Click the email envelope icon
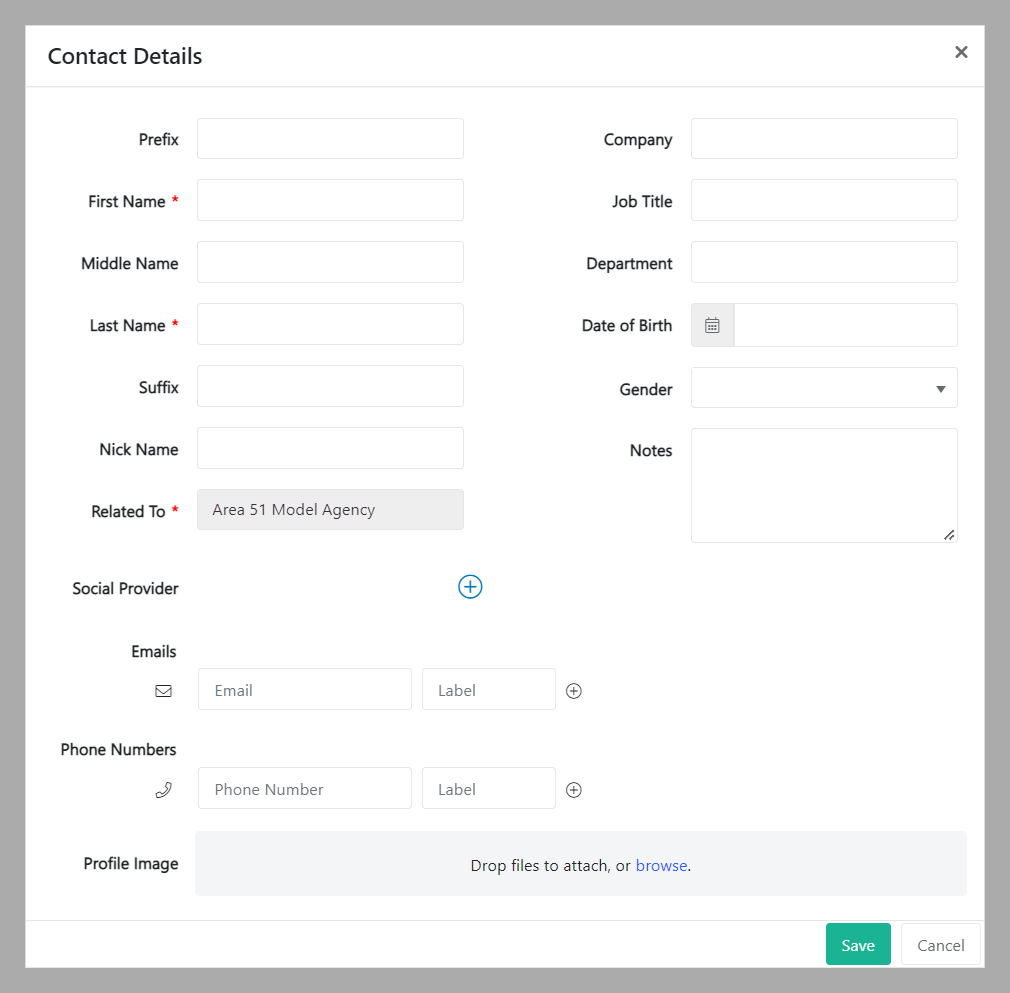The height and width of the screenshot is (993, 1010). point(164,690)
